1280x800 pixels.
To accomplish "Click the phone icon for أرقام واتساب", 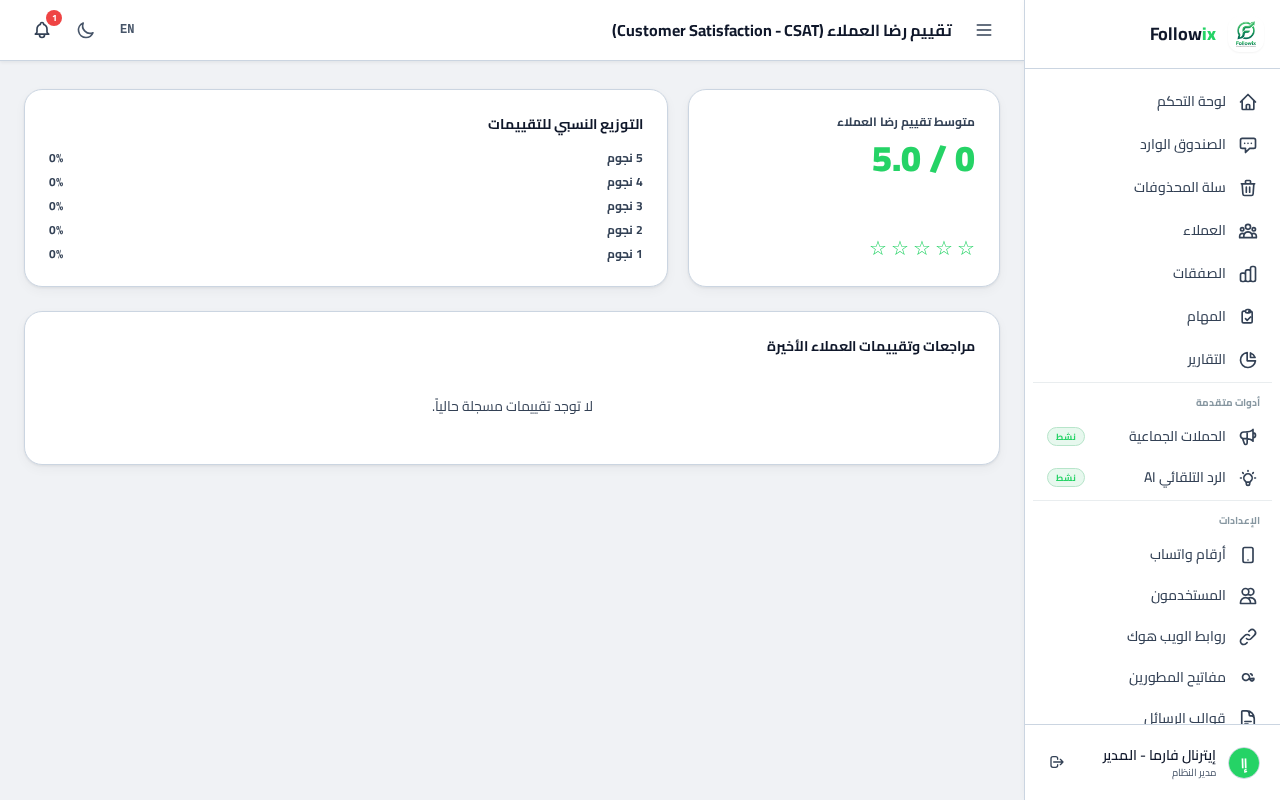I will tap(1248, 555).
